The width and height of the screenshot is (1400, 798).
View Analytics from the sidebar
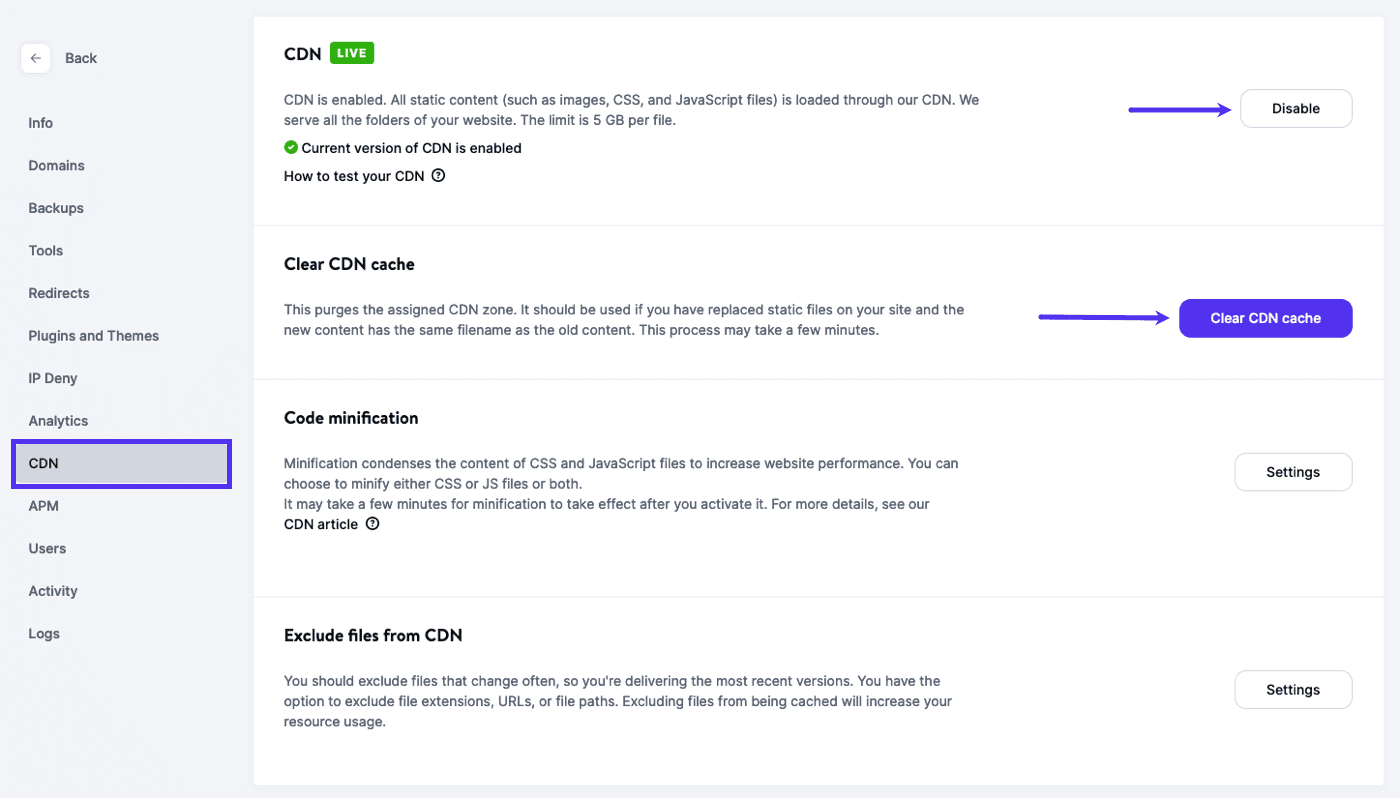[x=57, y=420]
